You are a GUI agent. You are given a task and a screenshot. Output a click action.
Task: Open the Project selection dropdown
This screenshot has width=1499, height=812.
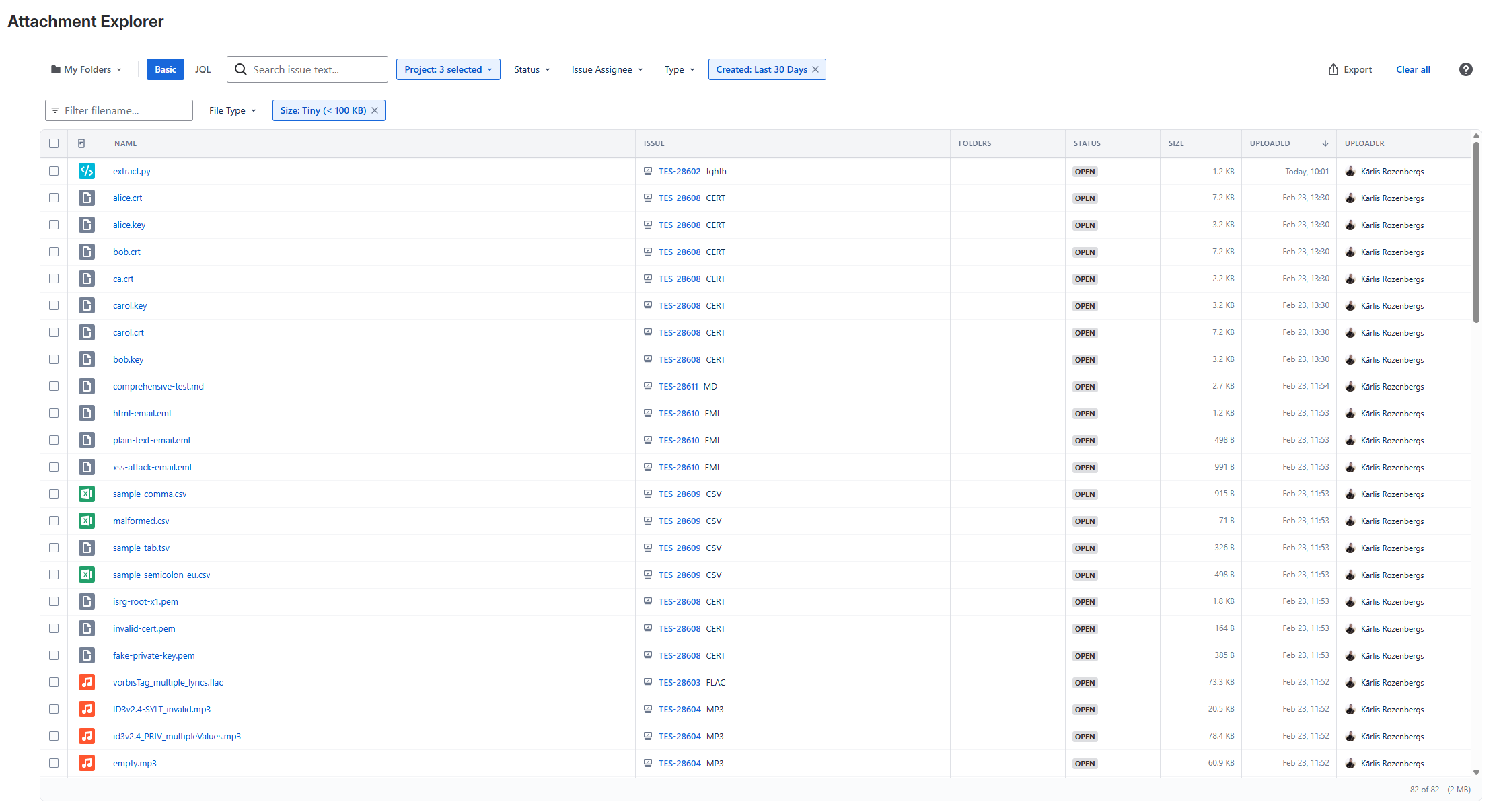447,69
